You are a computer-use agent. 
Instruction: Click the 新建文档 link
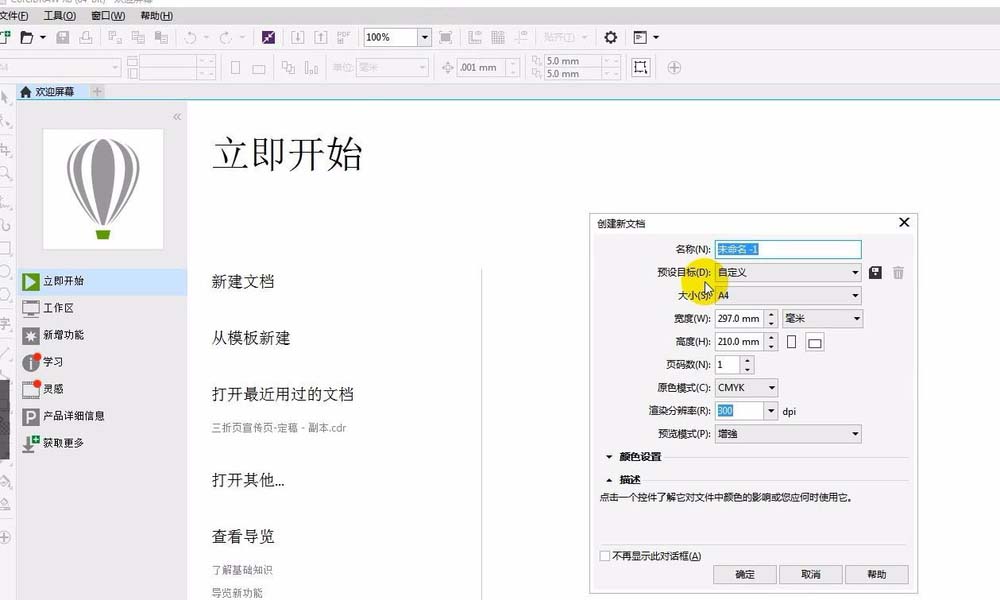click(x=243, y=282)
